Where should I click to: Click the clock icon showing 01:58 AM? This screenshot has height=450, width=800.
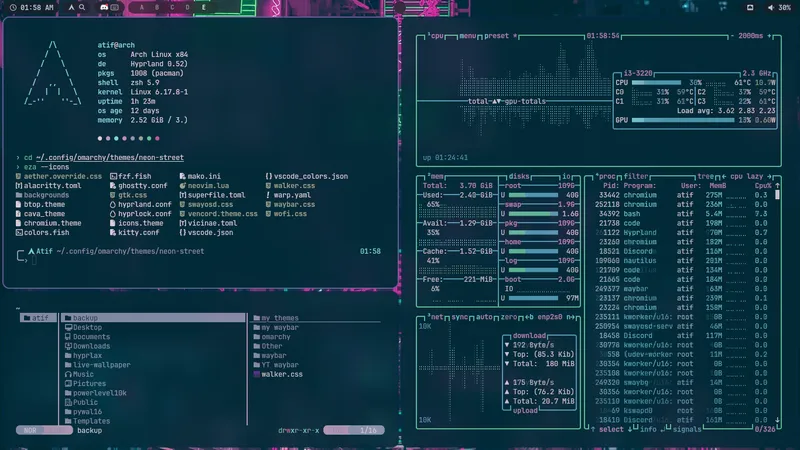(13, 8)
